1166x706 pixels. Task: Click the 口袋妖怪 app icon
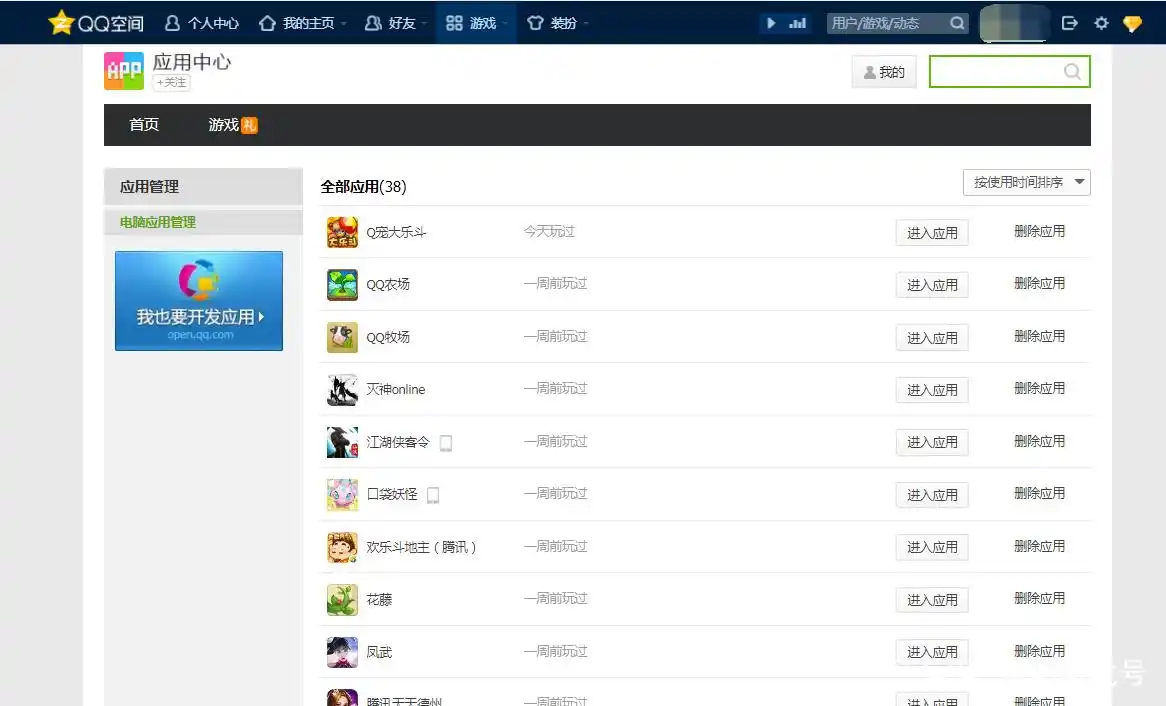point(342,494)
